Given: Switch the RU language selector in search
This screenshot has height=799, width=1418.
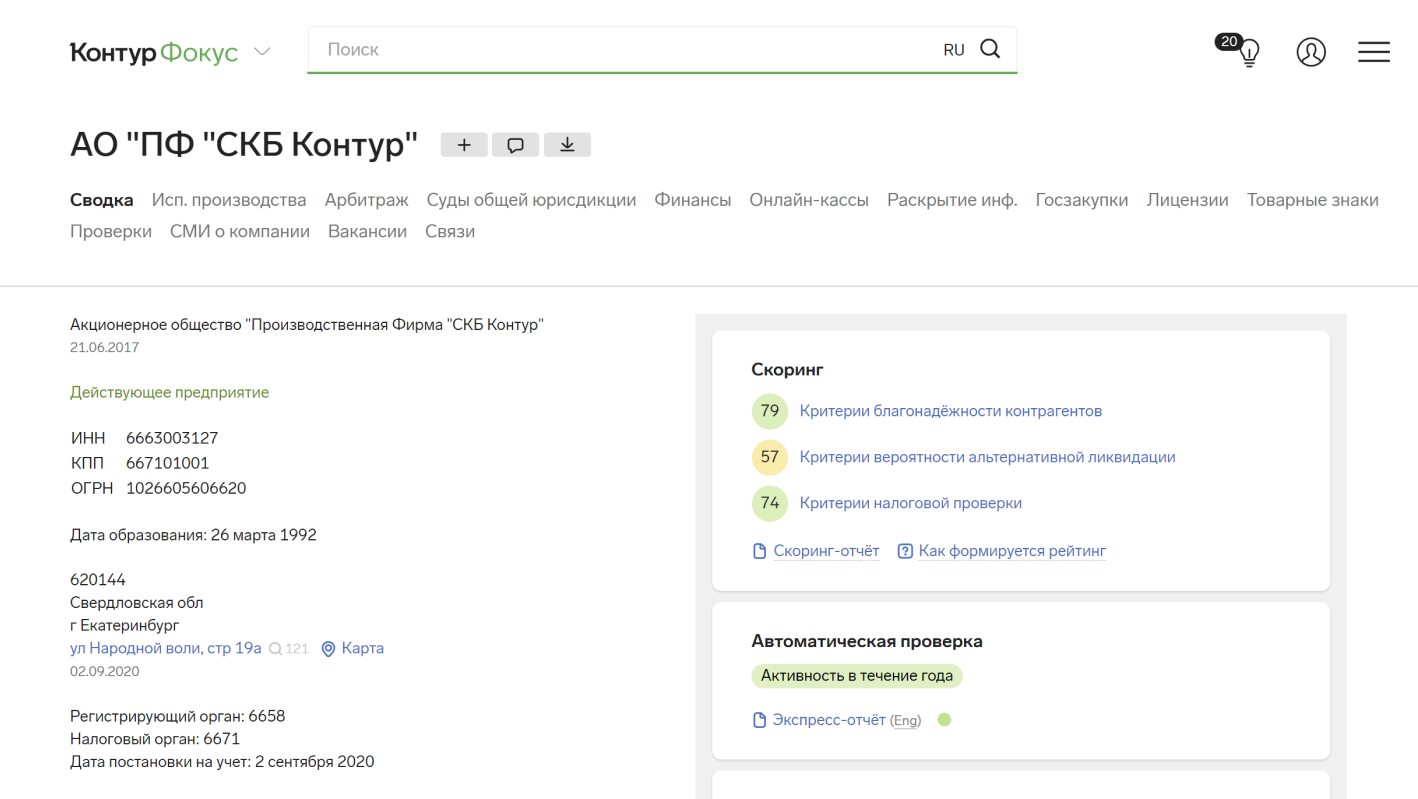Looking at the screenshot, I should 954,50.
